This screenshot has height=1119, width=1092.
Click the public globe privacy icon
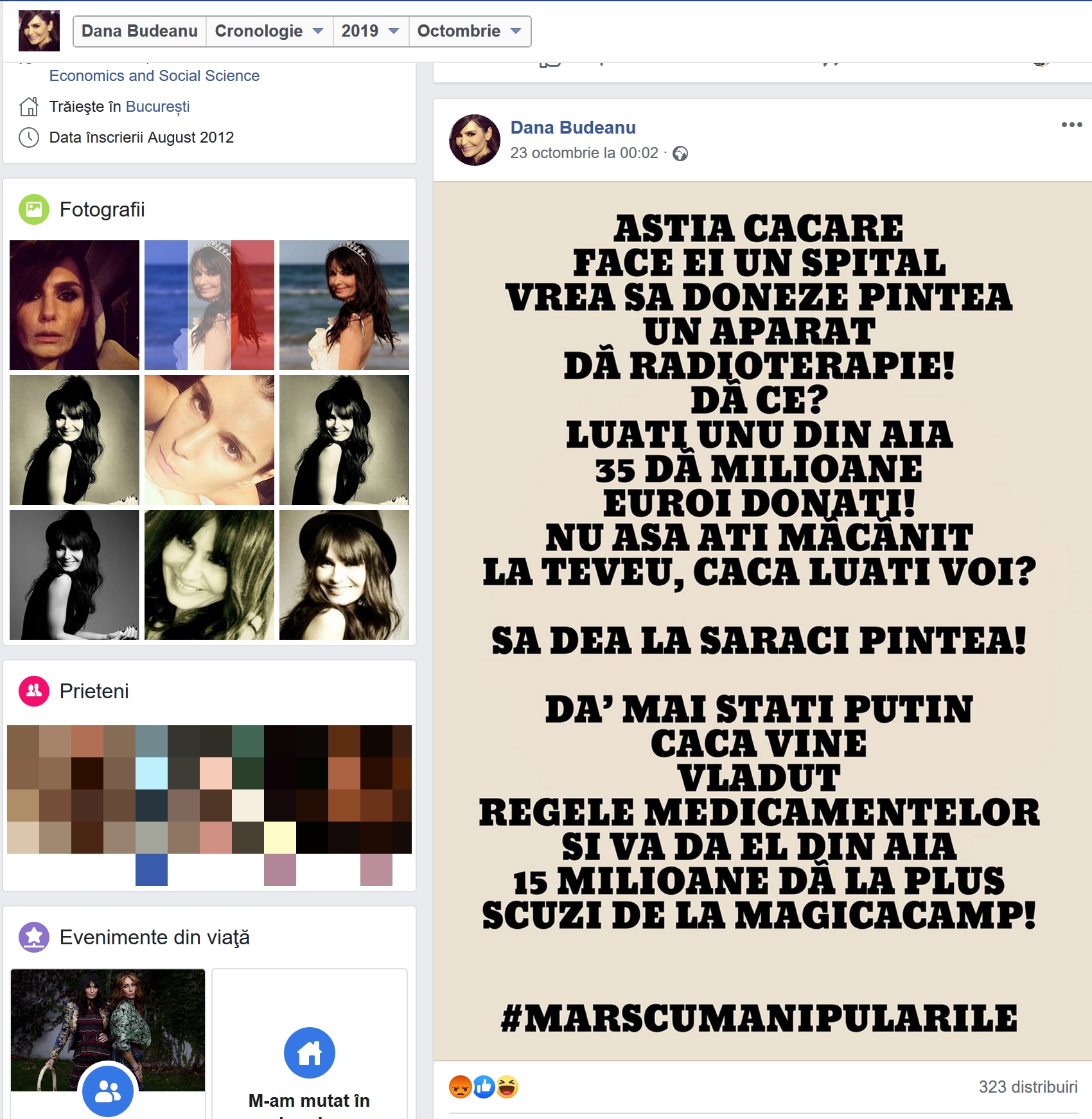click(680, 154)
